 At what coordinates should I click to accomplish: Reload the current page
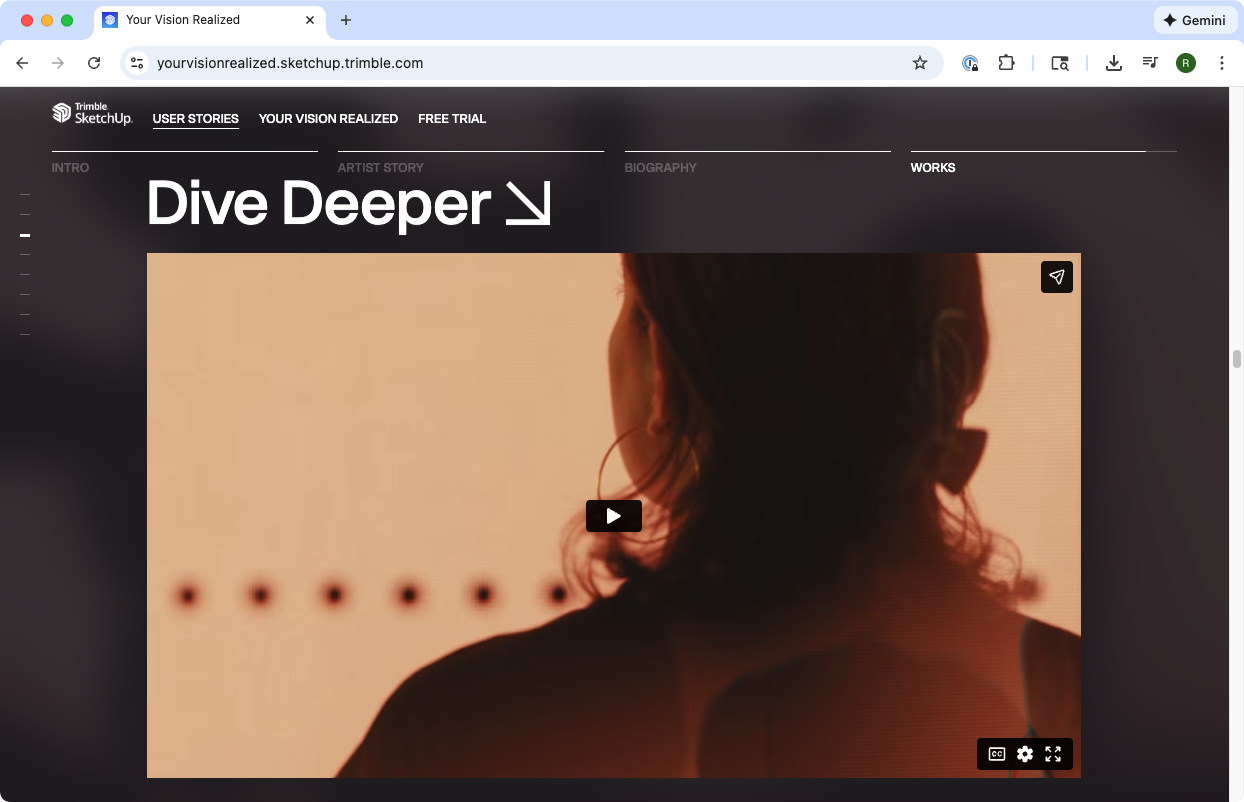94,63
